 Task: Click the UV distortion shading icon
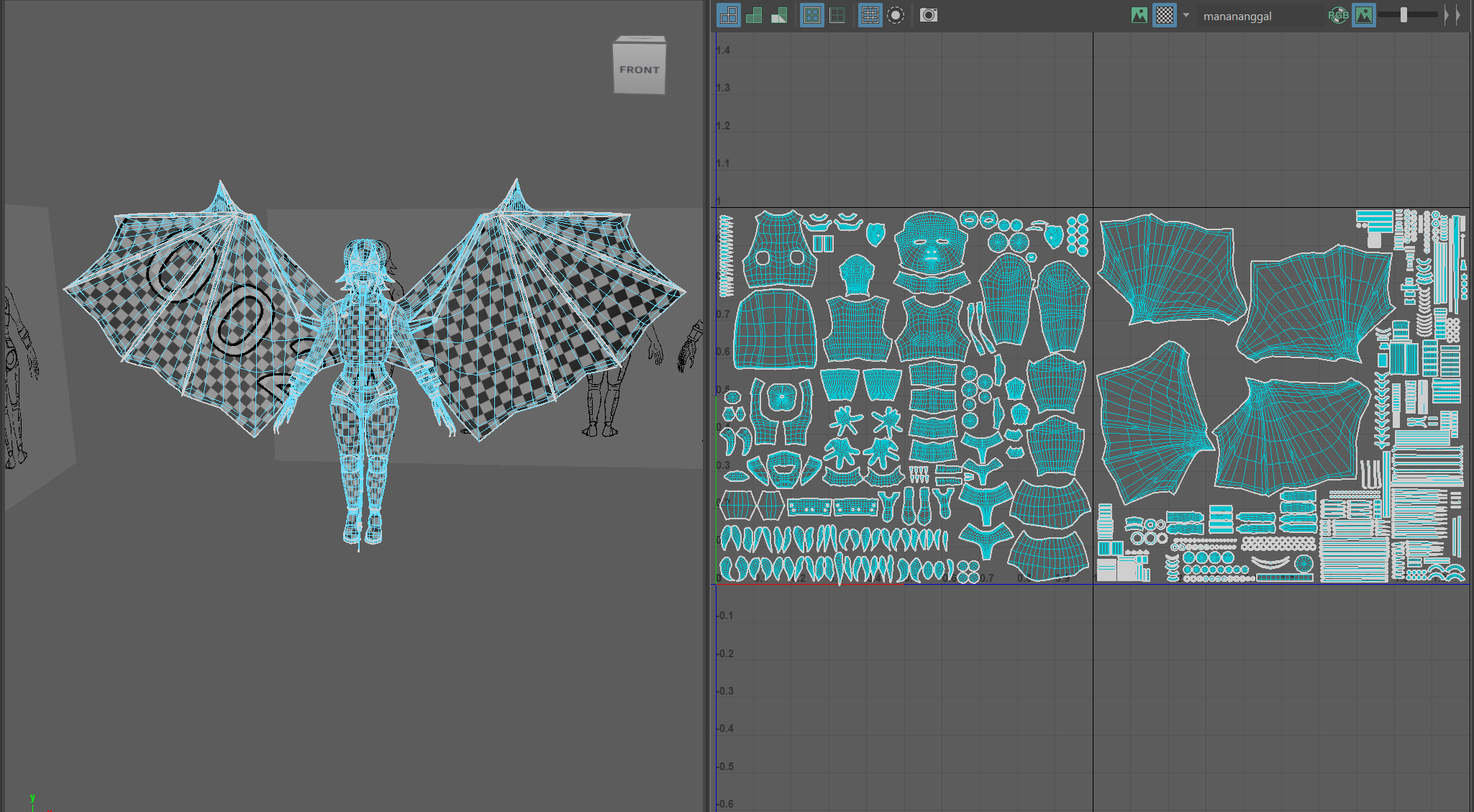tap(779, 15)
